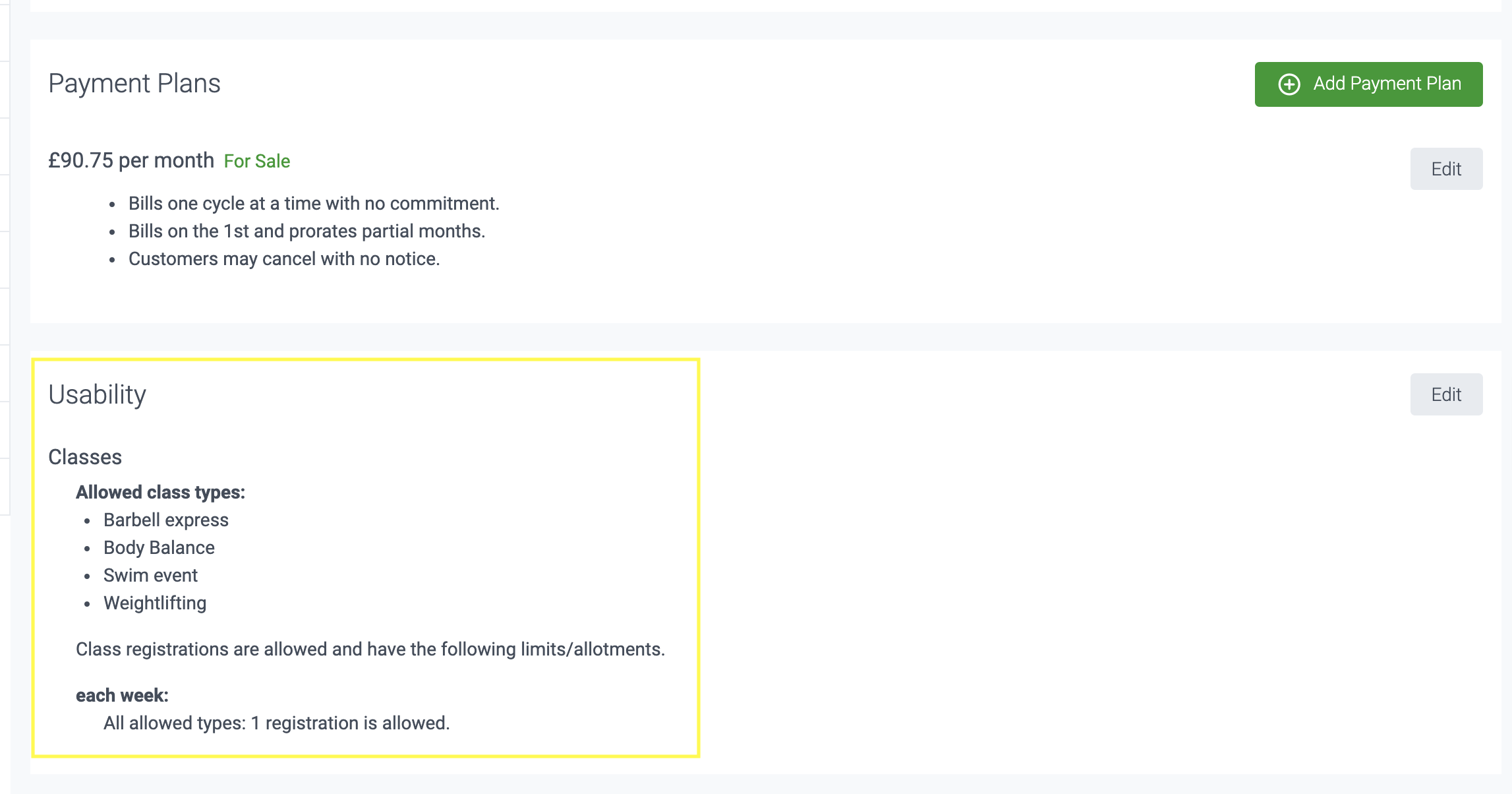
Task: Click the cancel with no notice bullet
Action: [284, 259]
